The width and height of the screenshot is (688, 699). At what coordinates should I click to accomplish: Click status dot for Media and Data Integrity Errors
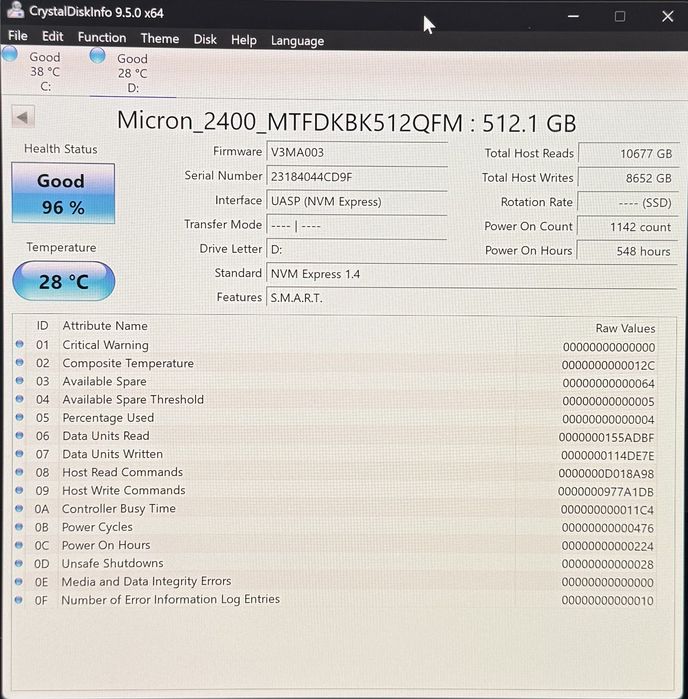pos(19,582)
